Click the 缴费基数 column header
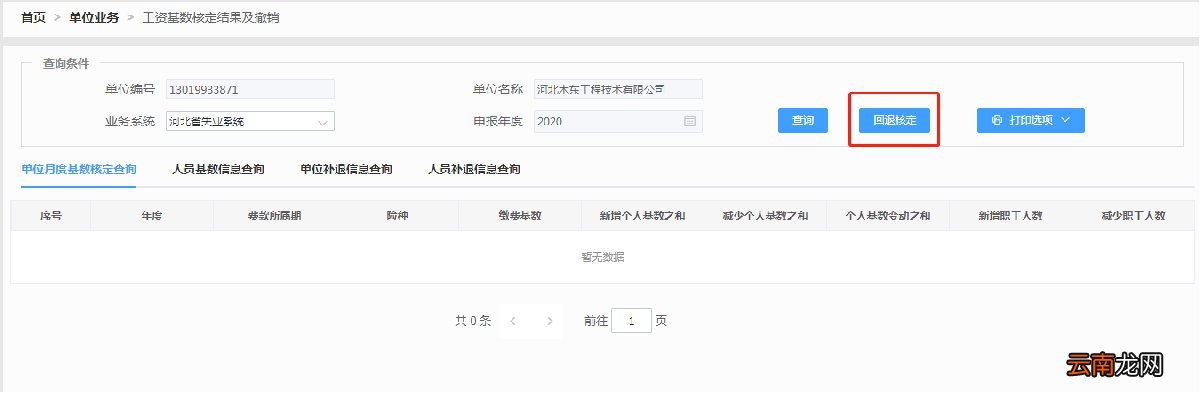Image resolution: width=1200 pixels, height=393 pixels. (520, 216)
